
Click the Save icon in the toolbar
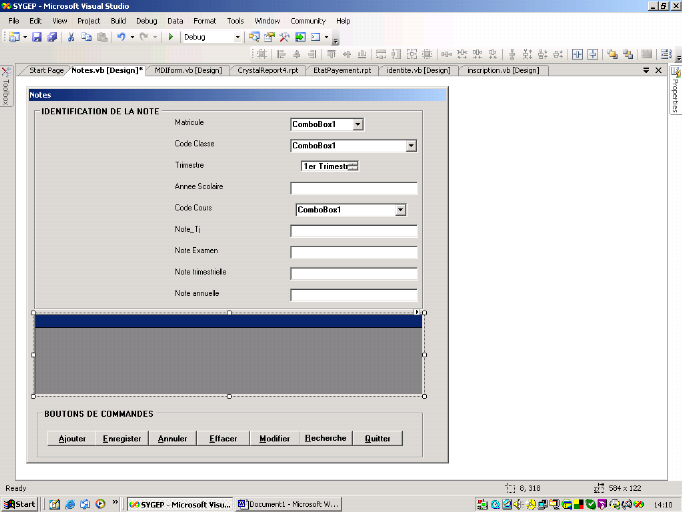point(37,37)
